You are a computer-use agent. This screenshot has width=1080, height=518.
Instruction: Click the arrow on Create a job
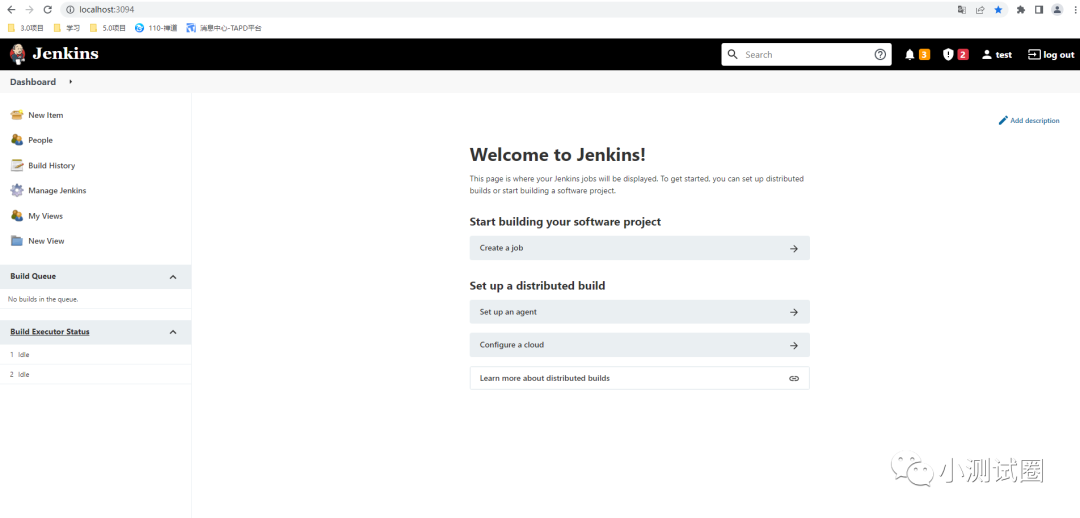(x=794, y=248)
